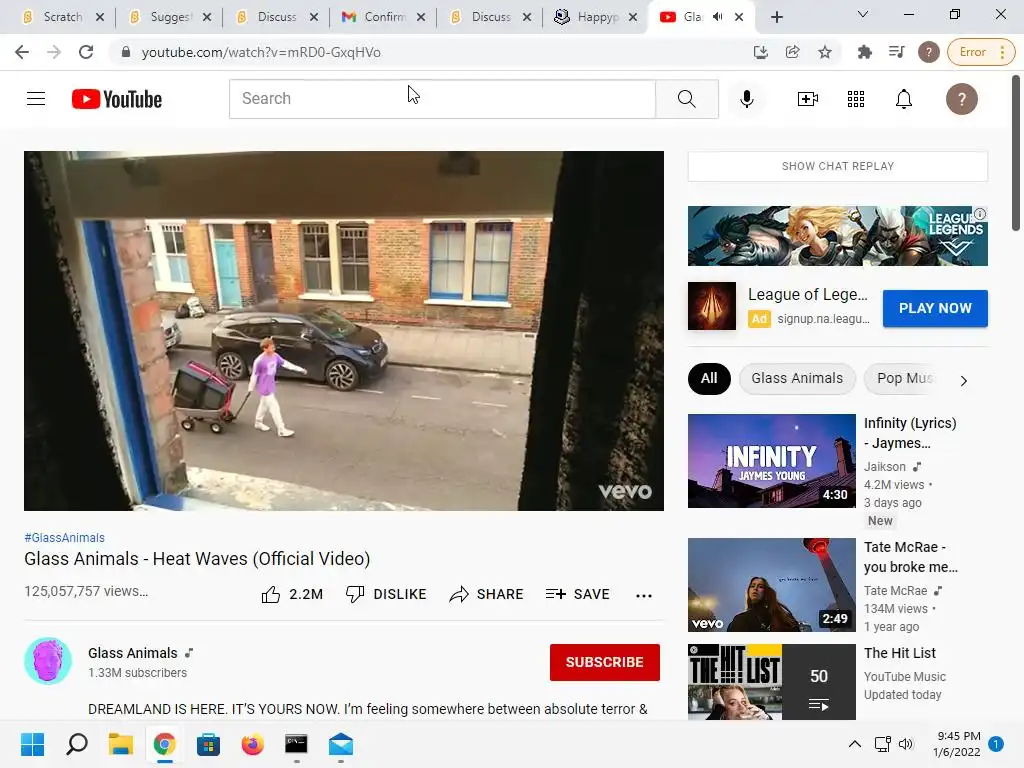Start voice search with the microphone
Screen dimensions: 1024x768
pyautogui.click(x=746, y=99)
